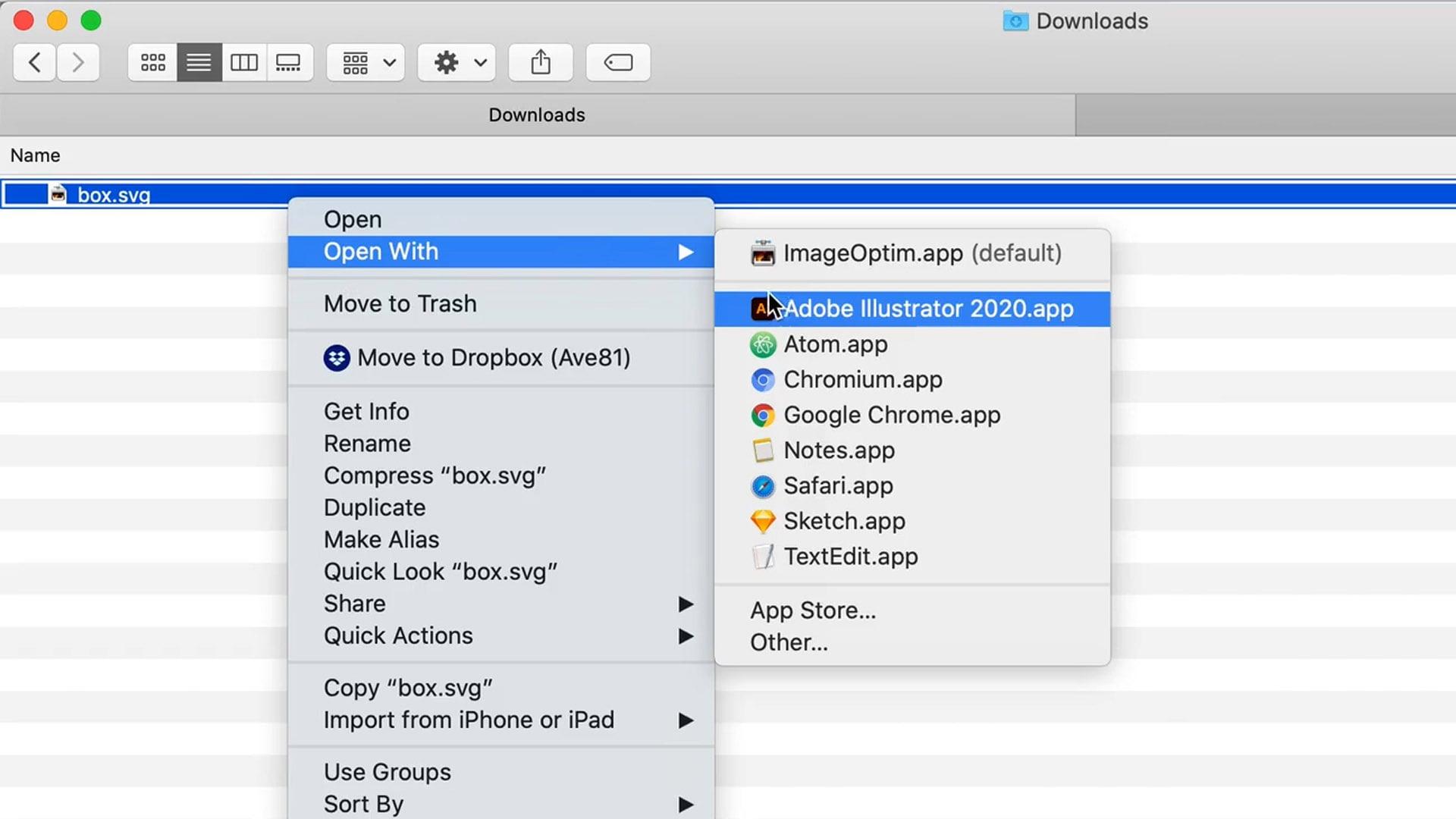Select Move to Dropbox (Ave81)
1456x819 pixels.
pos(493,357)
